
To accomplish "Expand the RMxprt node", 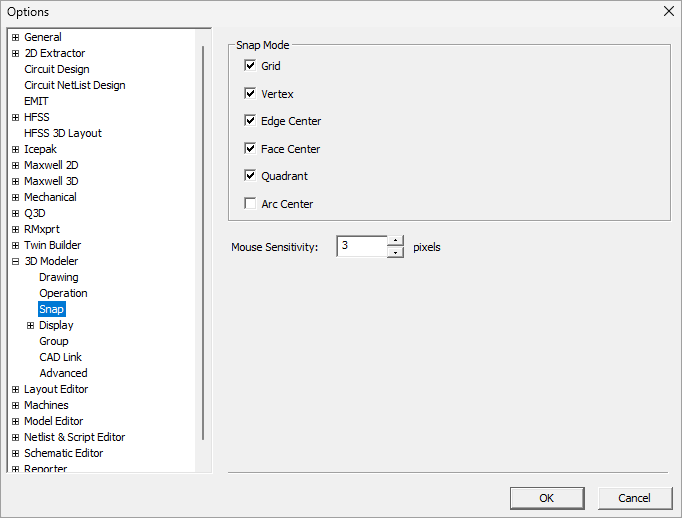I will coord(16,230).
